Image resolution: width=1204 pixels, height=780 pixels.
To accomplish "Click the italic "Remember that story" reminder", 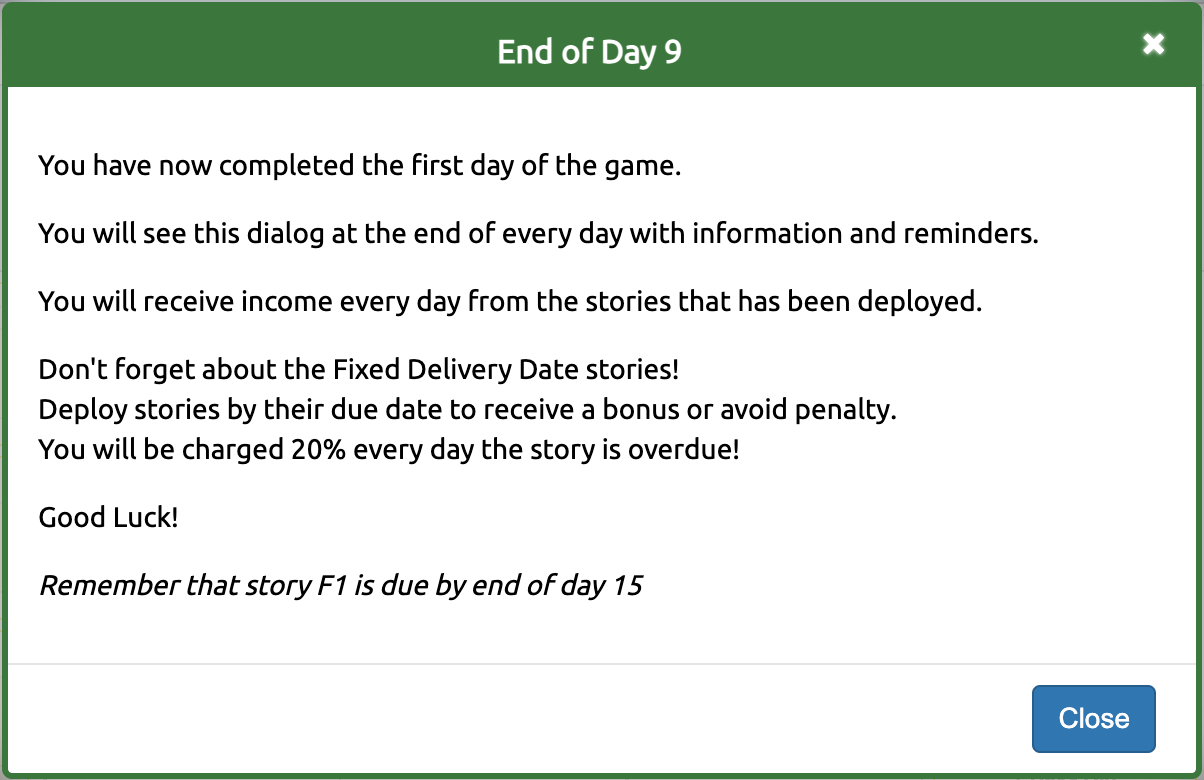I will pyautogui.click(x=340, y=585).
